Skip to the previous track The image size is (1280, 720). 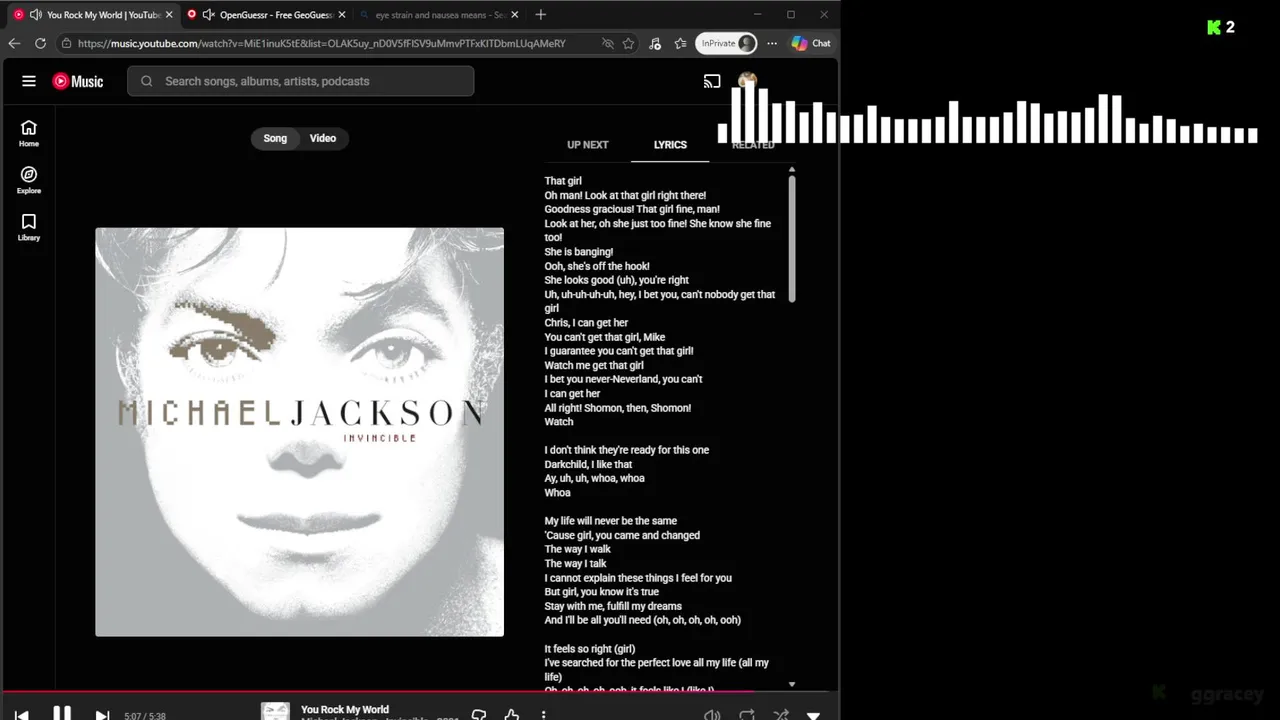[x=21, y=715]
